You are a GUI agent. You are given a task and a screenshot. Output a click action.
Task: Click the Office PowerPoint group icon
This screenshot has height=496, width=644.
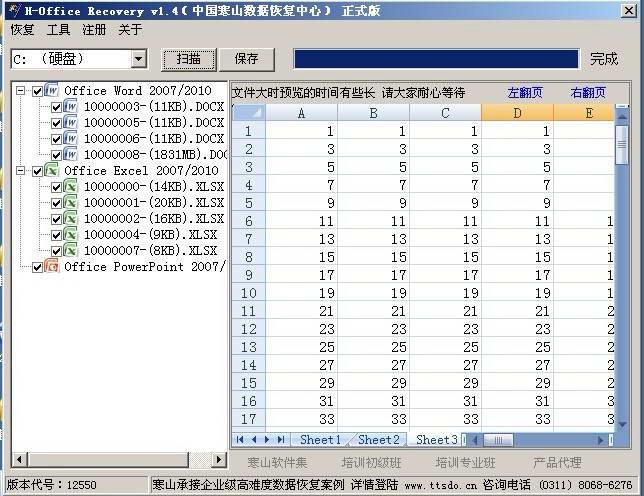51,266
